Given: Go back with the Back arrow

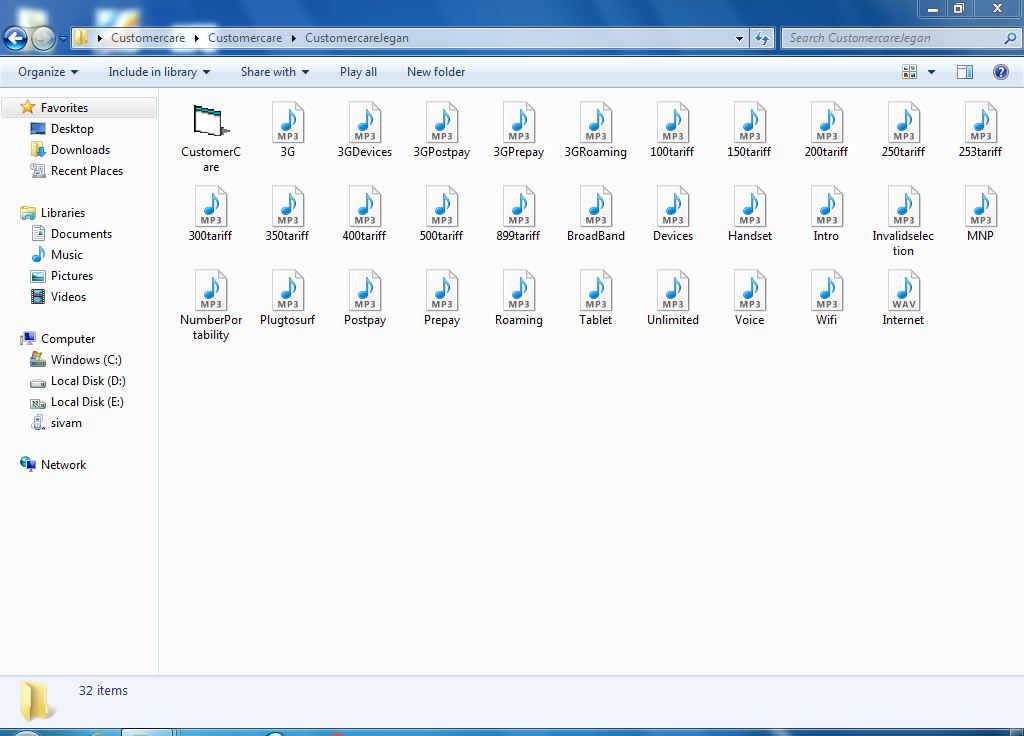Looking at the screenshot, I should (x=16, y=39).
